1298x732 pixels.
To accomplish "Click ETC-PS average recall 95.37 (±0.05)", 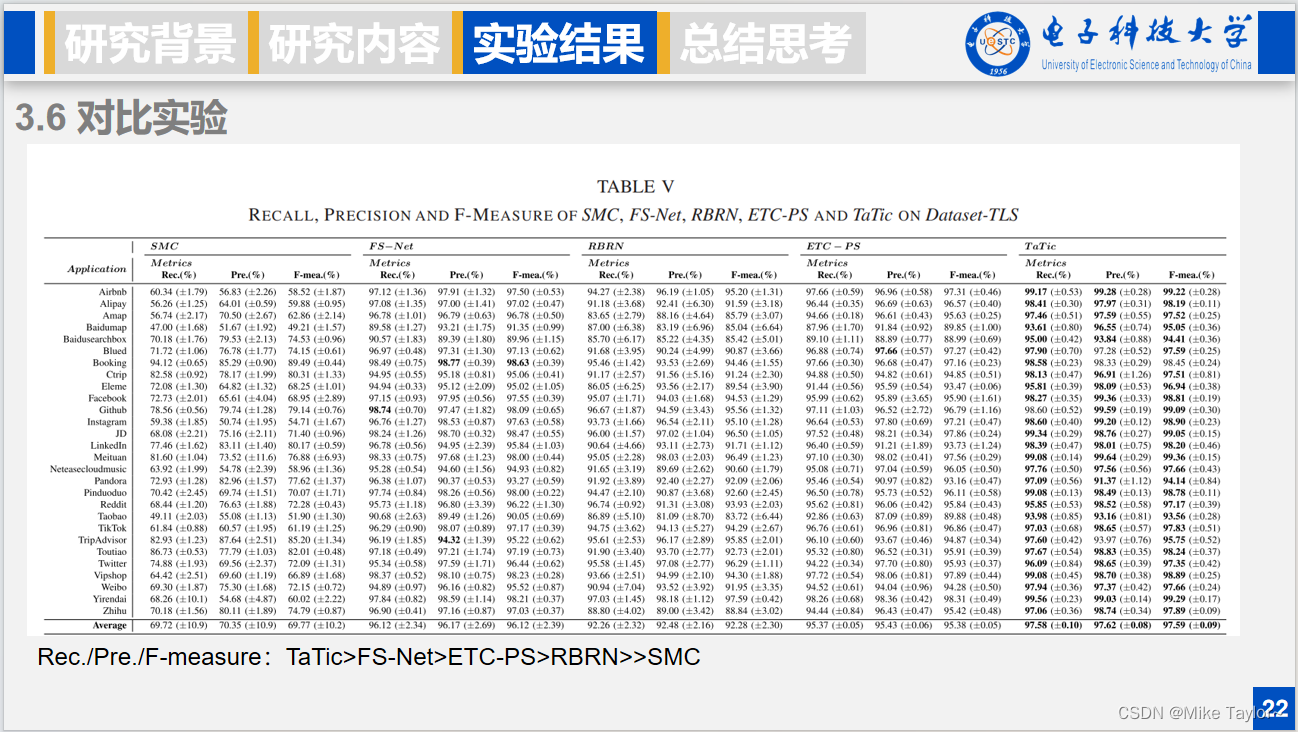I will click(835, 625).
